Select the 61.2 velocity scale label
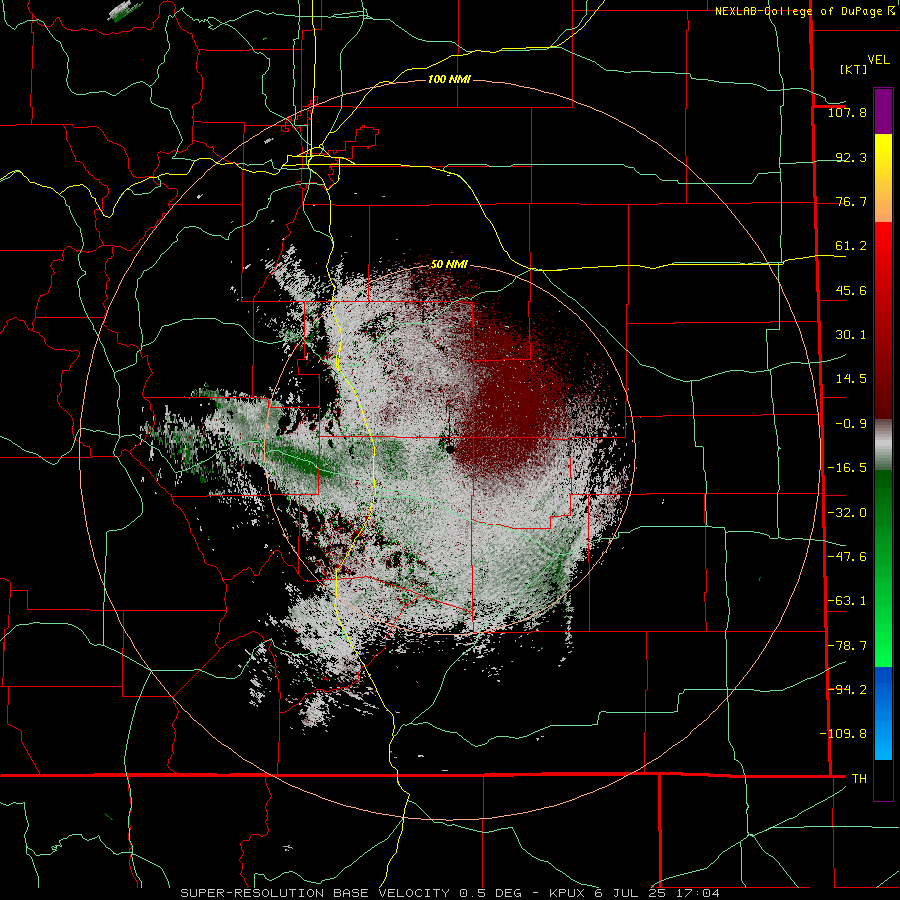 point(851,246)
